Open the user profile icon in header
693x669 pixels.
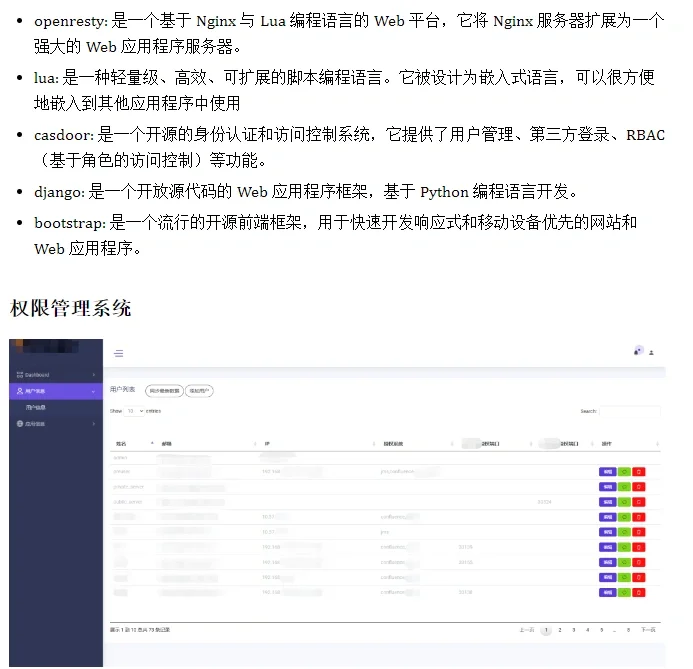(x=651, y=353)
